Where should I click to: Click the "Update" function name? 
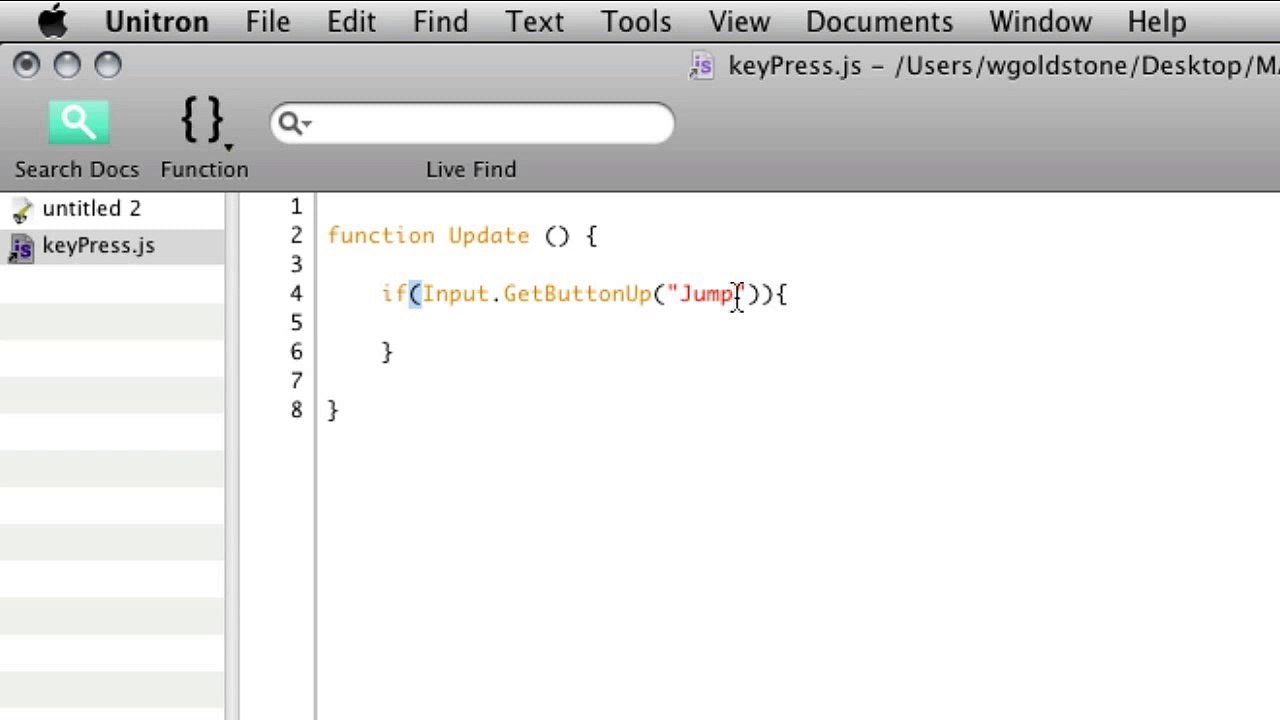[489, 236]
